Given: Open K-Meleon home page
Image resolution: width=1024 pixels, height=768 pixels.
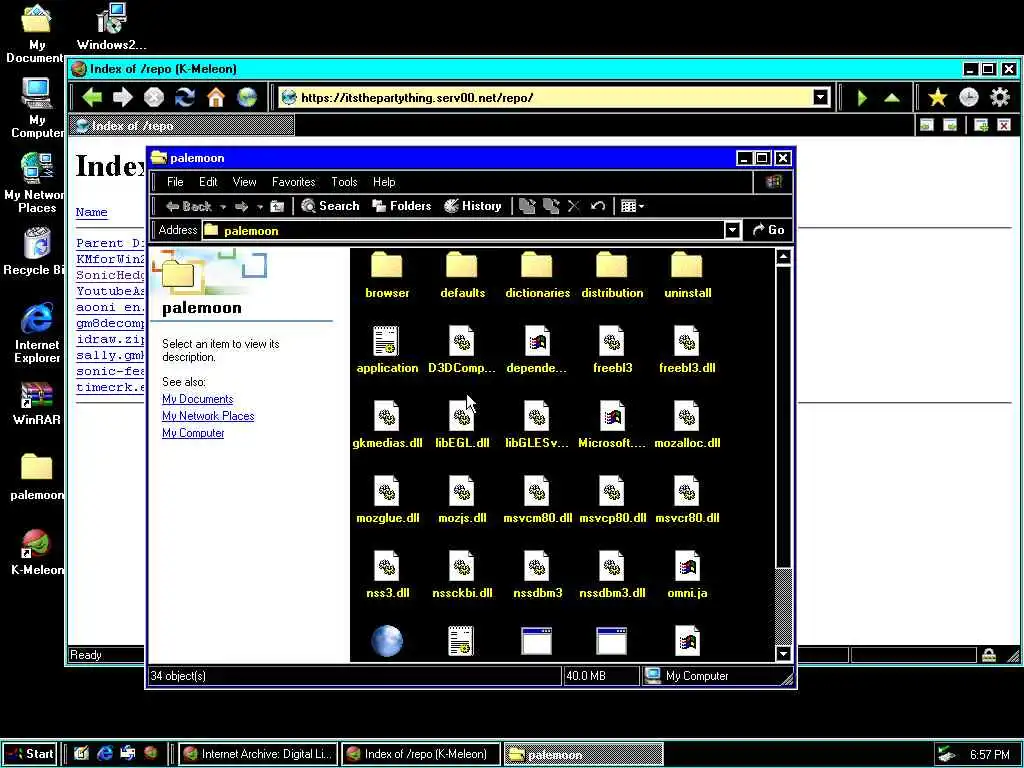Looking at the screenshot, I should (216, 98).
